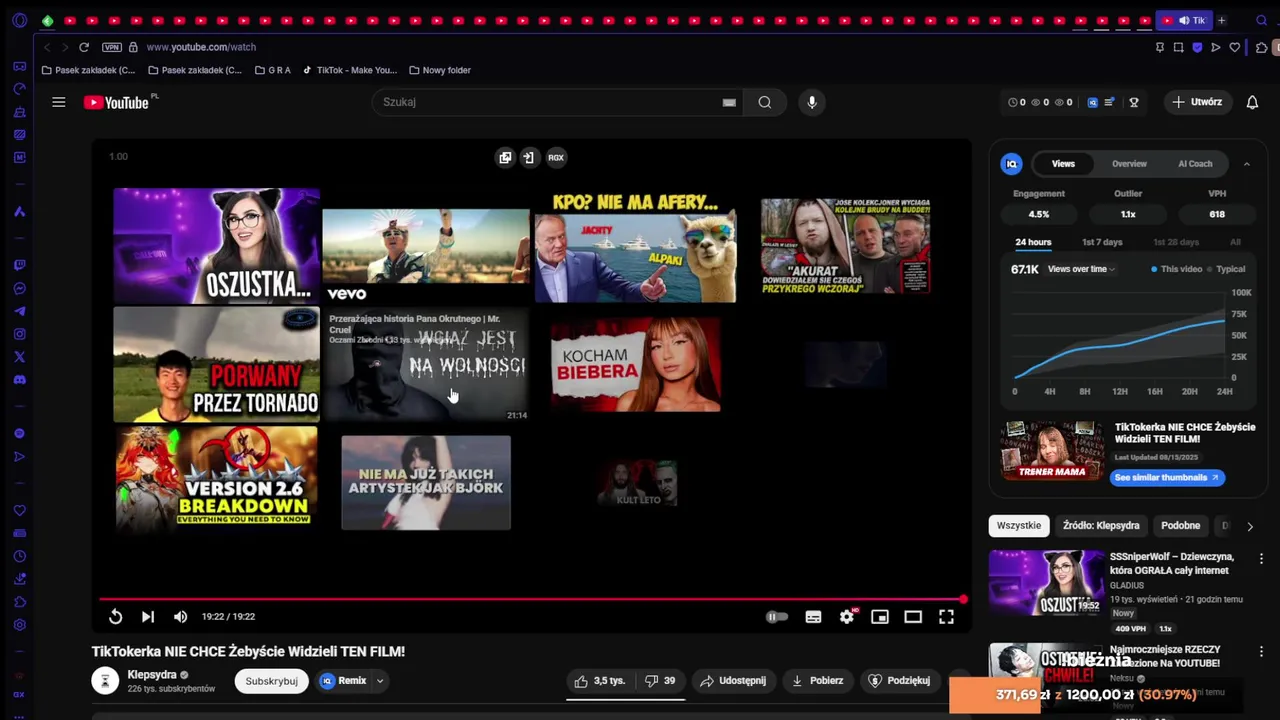The height and width of the screenshot is (720, 1280).
Task: Collapse the vidIQ panel chevron
Action: coord(1246,164)
